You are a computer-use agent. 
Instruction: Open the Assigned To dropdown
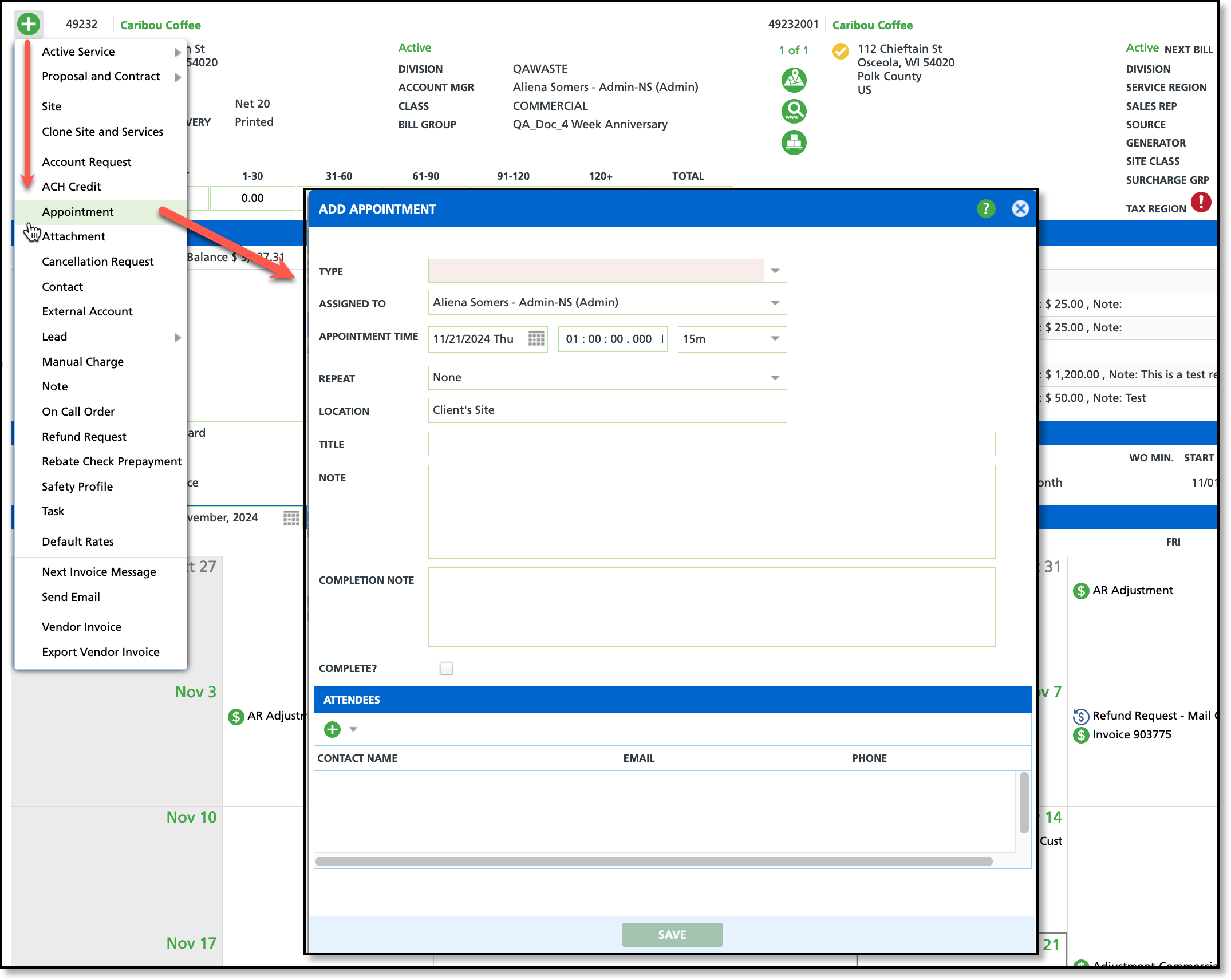(775, 303)
